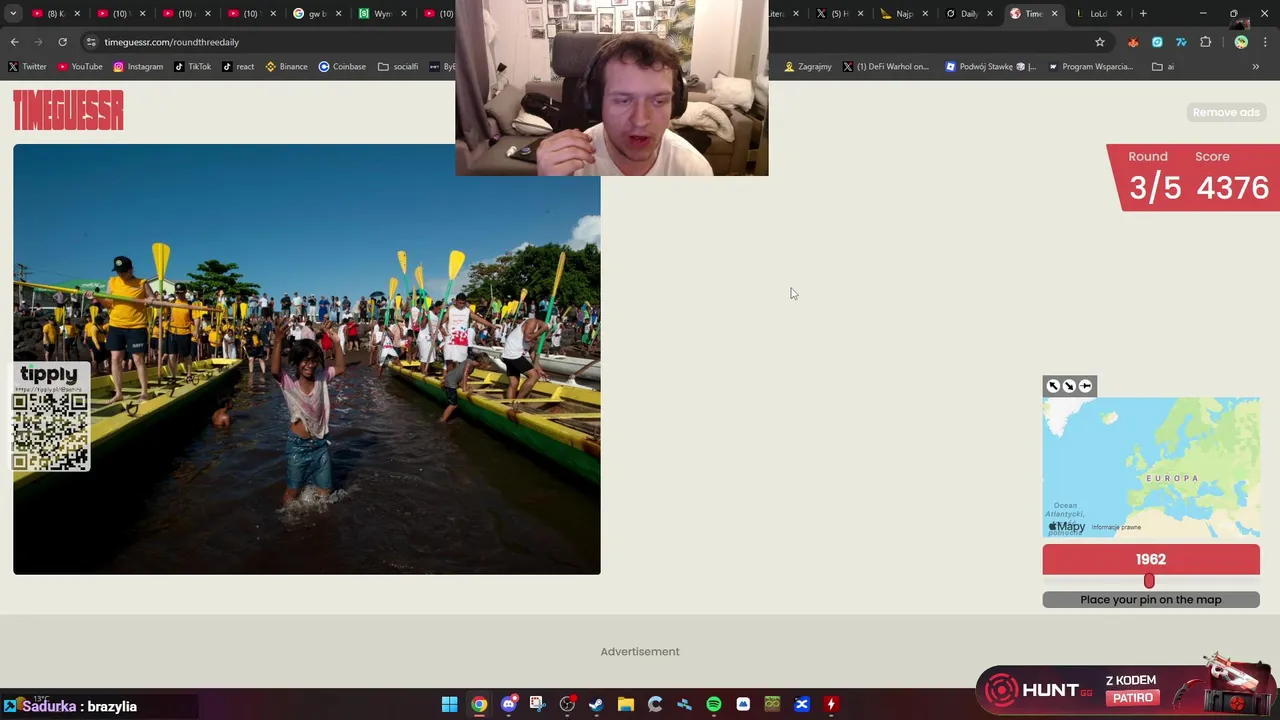Open Spotify from the taskbar

[714, 704]
